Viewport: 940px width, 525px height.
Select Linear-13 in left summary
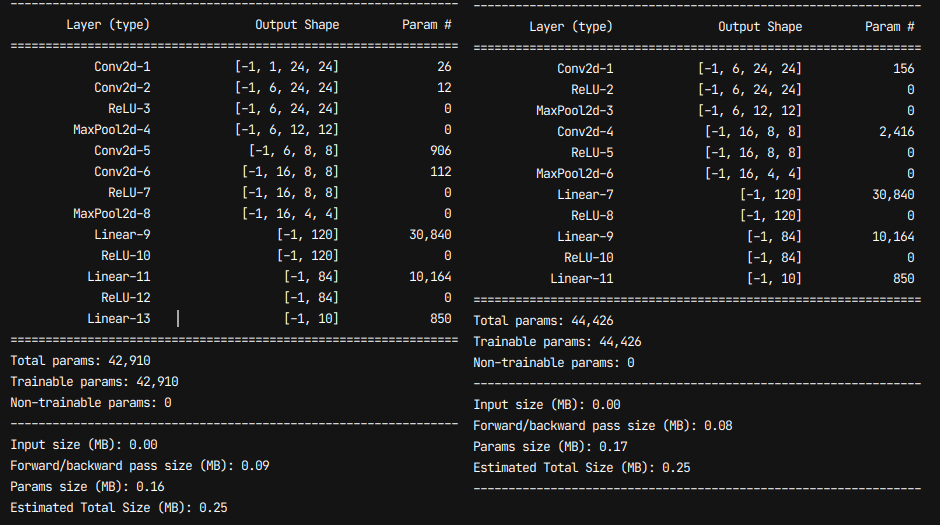coord(119,318)
